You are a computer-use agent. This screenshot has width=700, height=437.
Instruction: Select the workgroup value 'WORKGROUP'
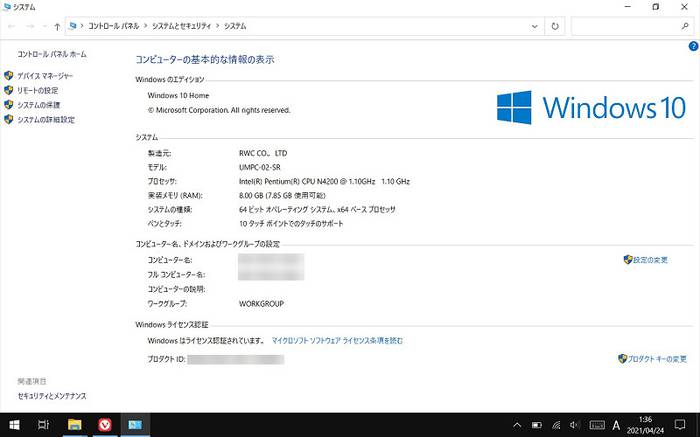pos(261,304)
